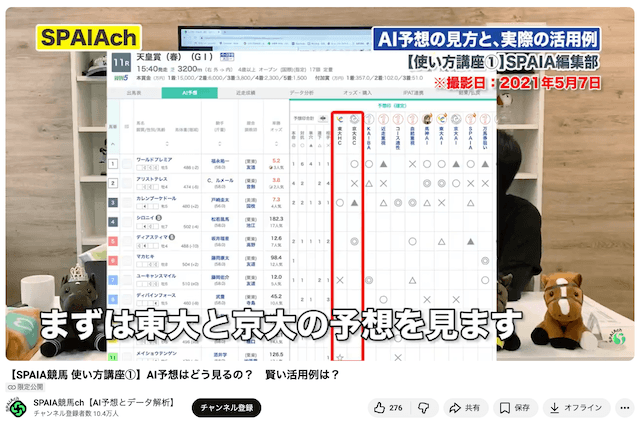Save video using the 保存 button

click(515, 407)
